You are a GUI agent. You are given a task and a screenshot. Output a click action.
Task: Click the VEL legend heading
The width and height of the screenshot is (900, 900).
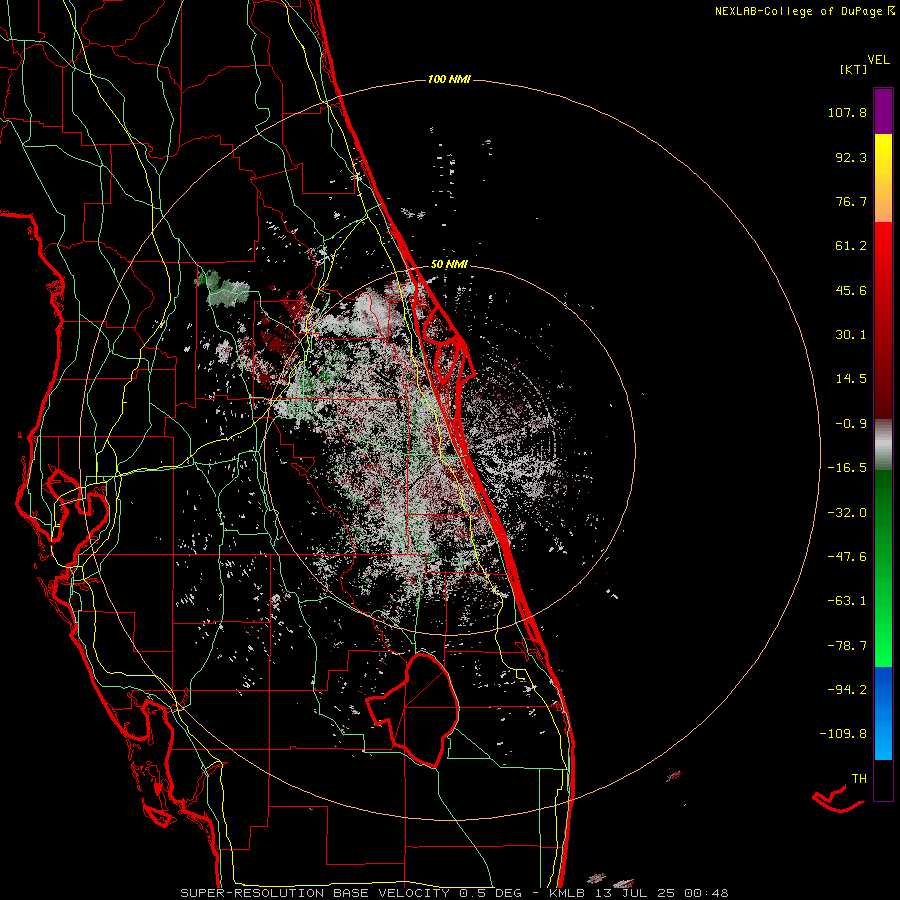tap(878, 60)
